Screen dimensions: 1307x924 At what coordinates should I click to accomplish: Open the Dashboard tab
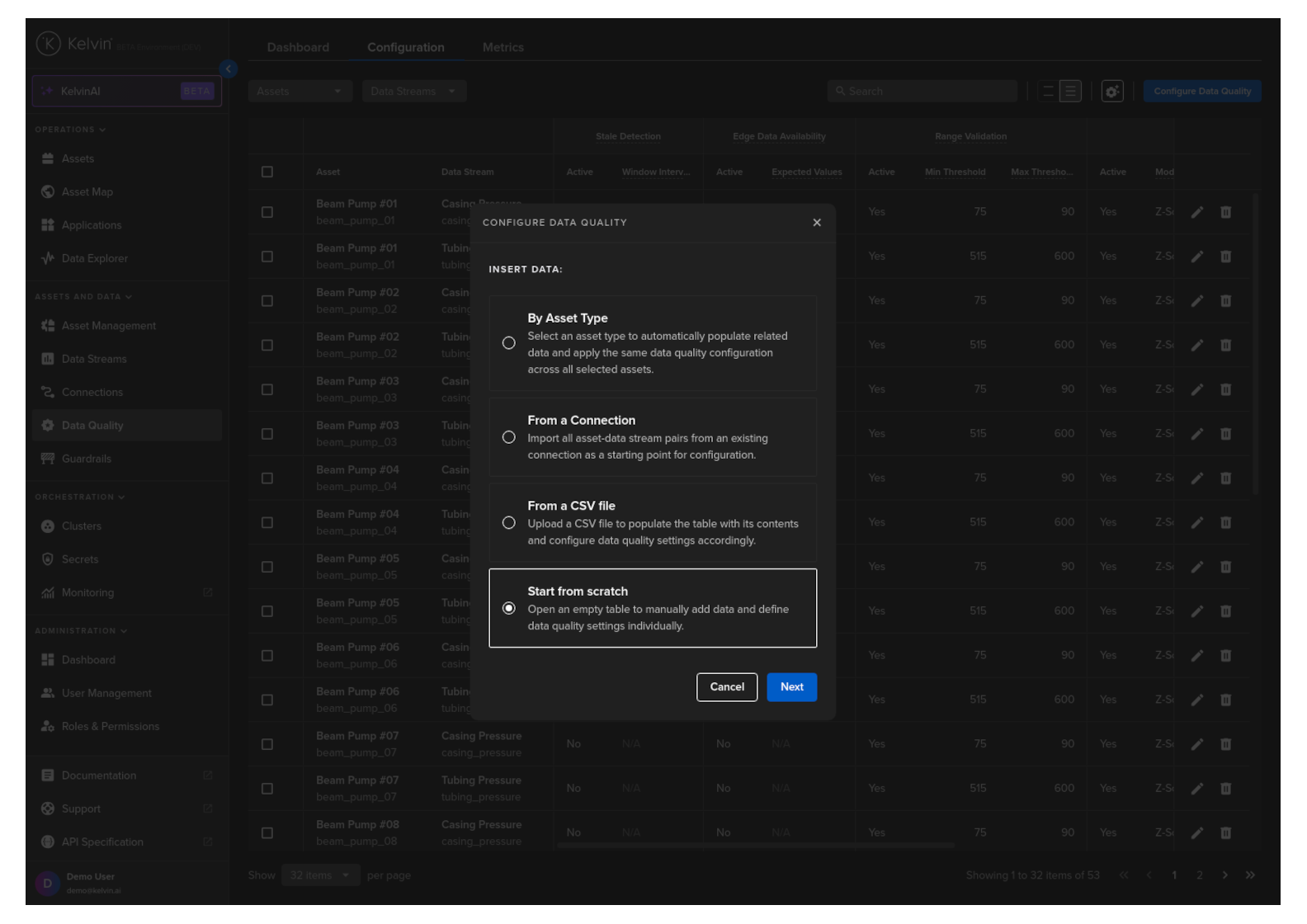pos(298,48)
